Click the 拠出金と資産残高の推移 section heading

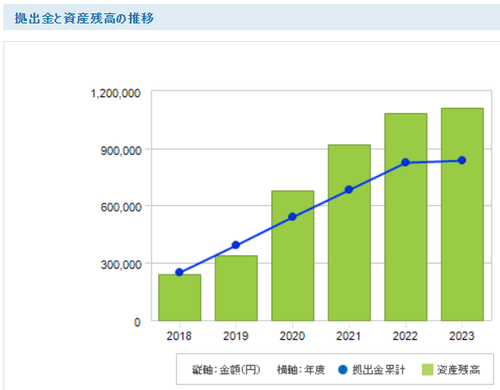pyautogui.click(x=84, y=18)
